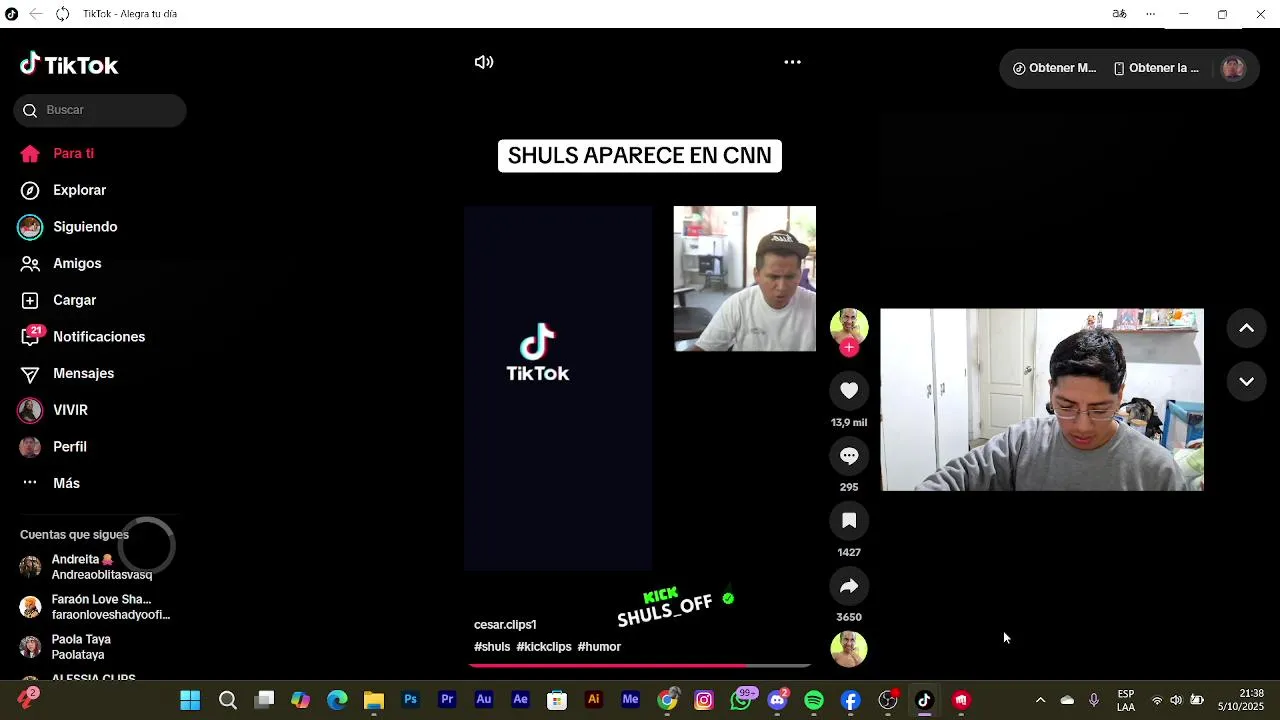Reload the page with refresh icon

(x=62, y=14)
